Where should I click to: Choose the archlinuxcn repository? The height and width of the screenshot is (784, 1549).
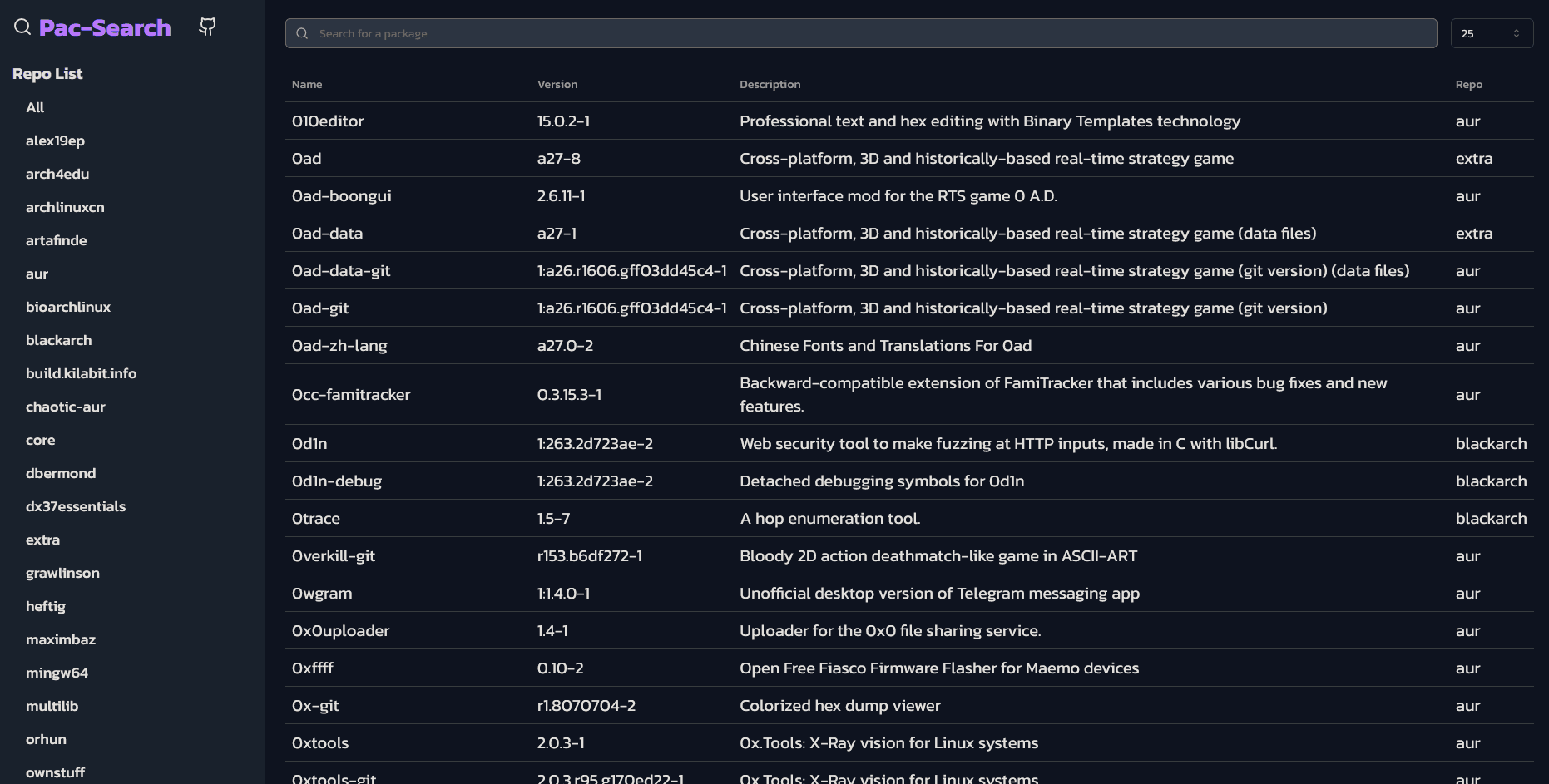(x=65, y=207)
